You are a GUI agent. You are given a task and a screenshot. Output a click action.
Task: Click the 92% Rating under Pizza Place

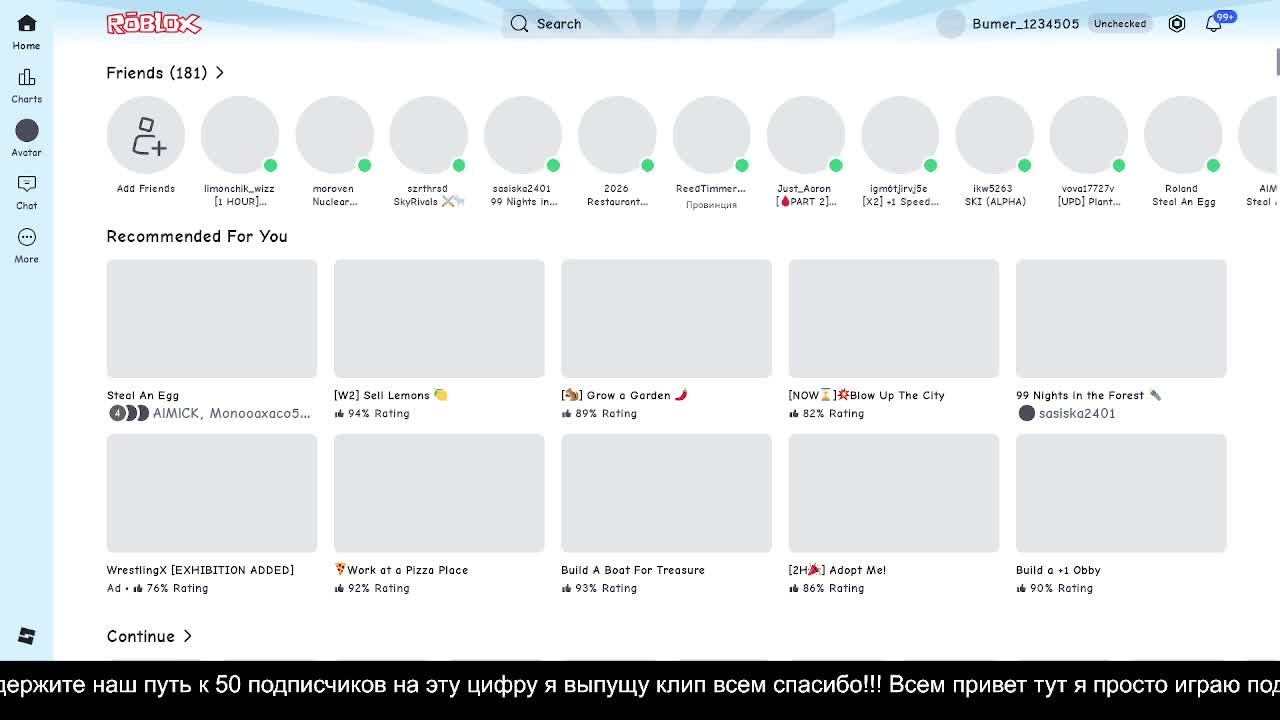click(372, 588)
